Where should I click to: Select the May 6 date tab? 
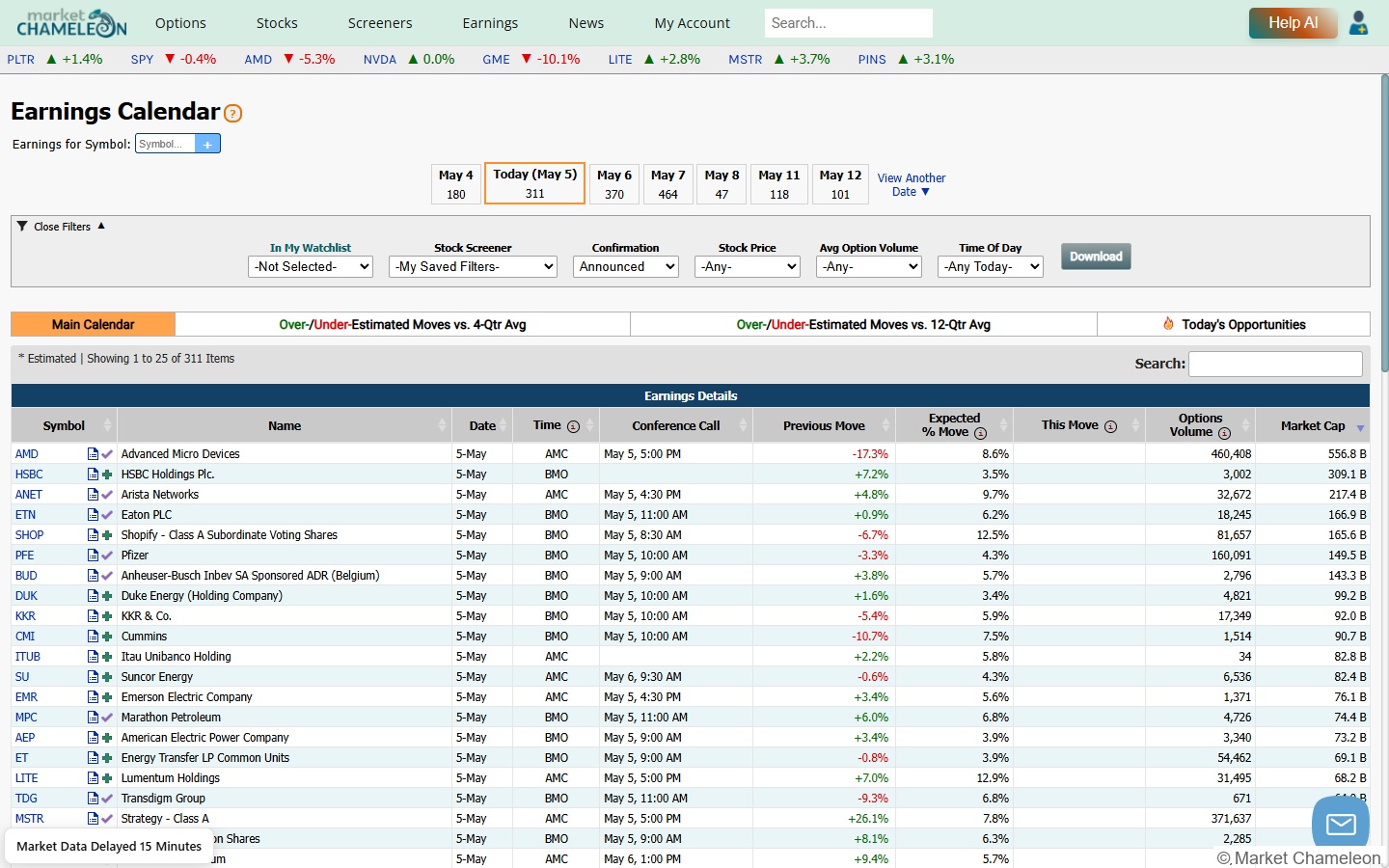(x=614, y=184)
